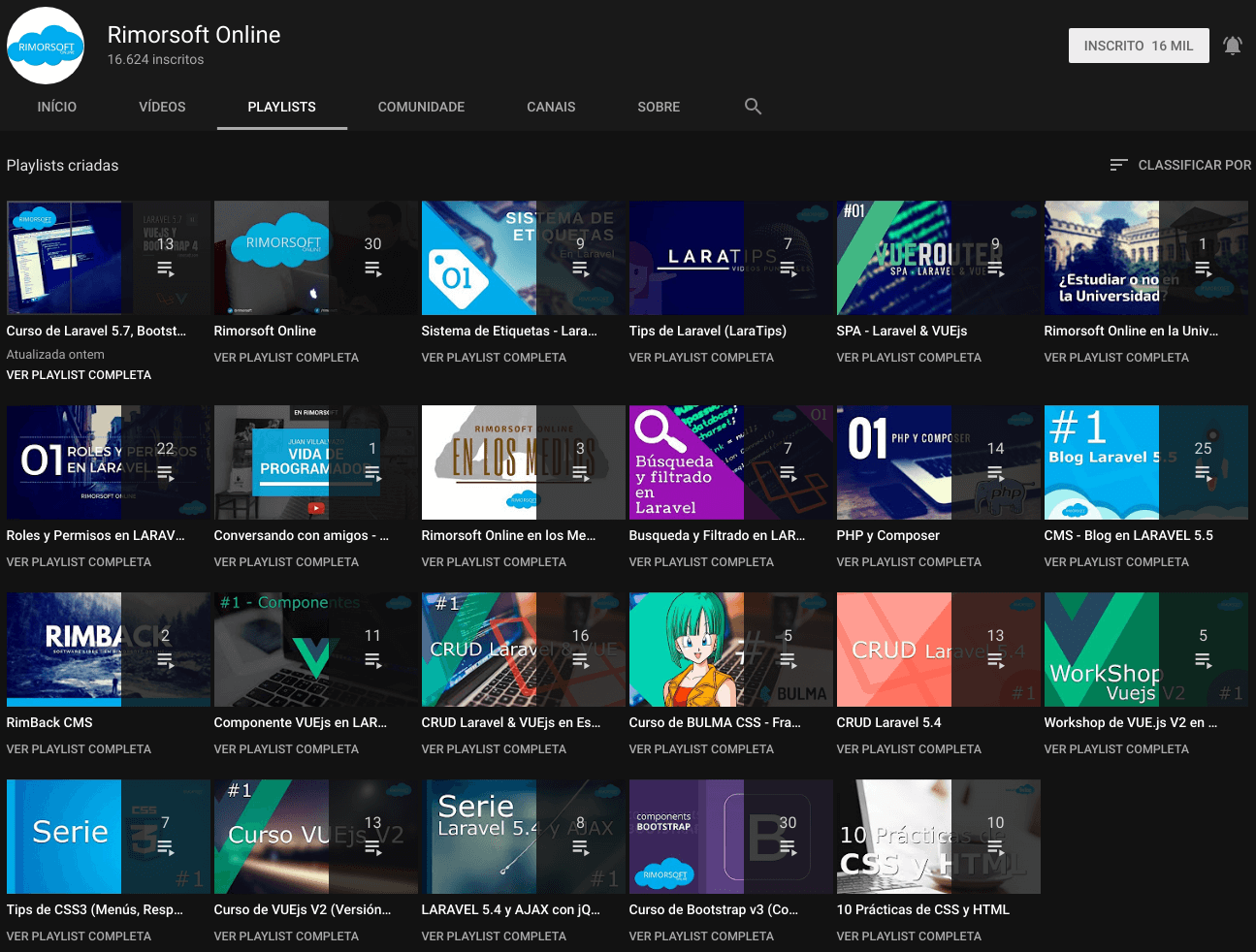The height and width of the screenshot is (952, 1256).
Task: Click playlist icon on PHP y Composer thumbnail
Action: [x=995, y=473]
